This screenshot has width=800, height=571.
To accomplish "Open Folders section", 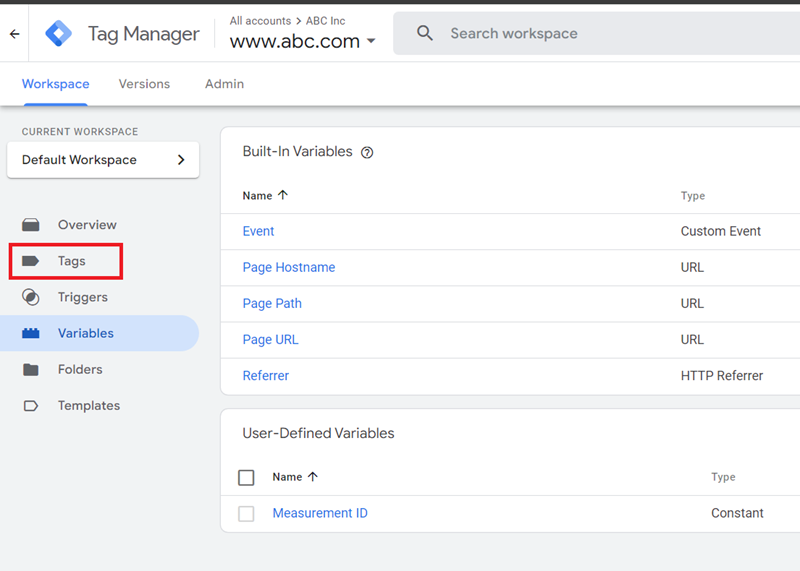I will (x=80, y=369).
